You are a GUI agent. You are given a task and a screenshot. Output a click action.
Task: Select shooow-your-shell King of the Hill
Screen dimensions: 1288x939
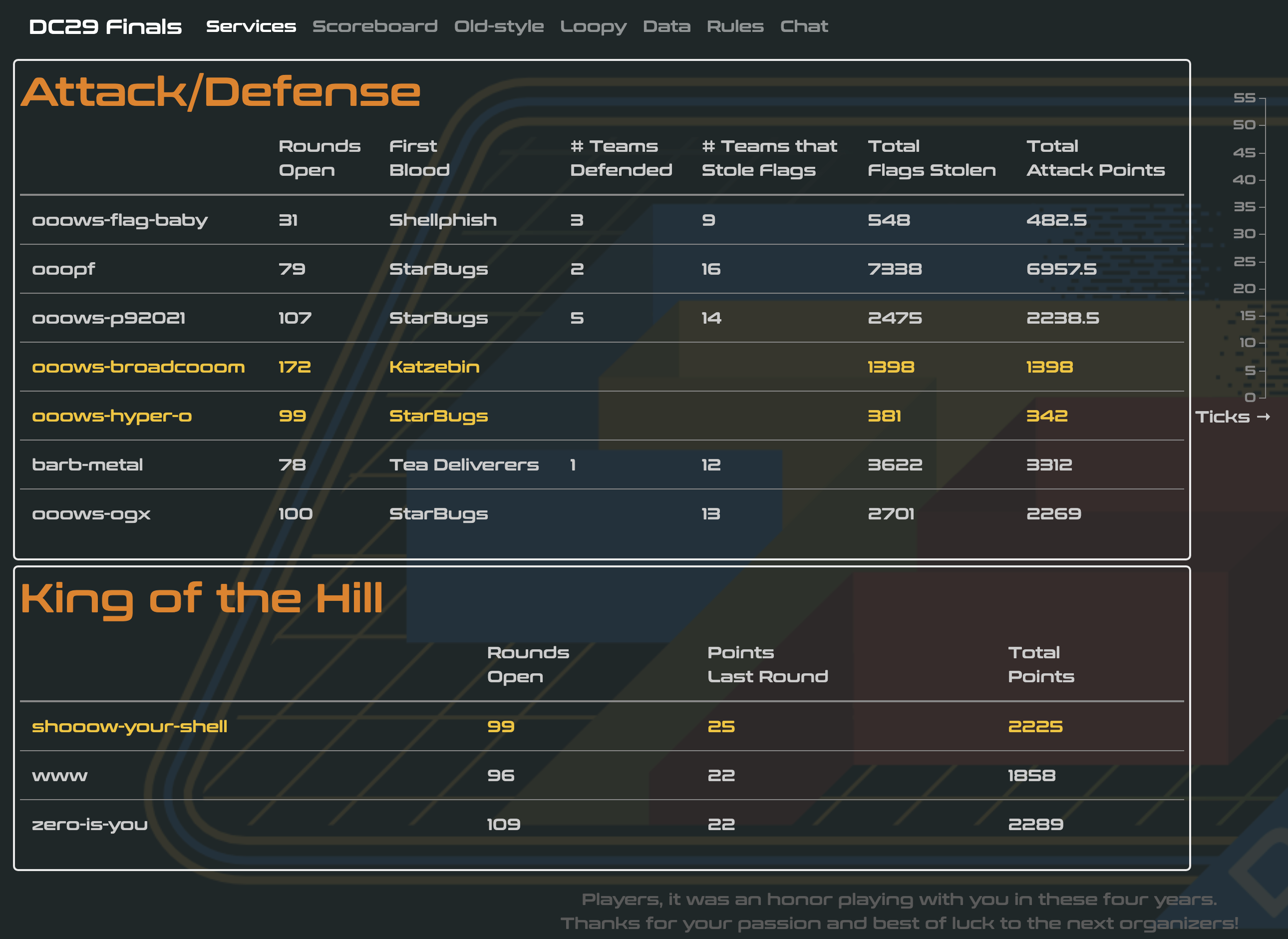point(129,726)
